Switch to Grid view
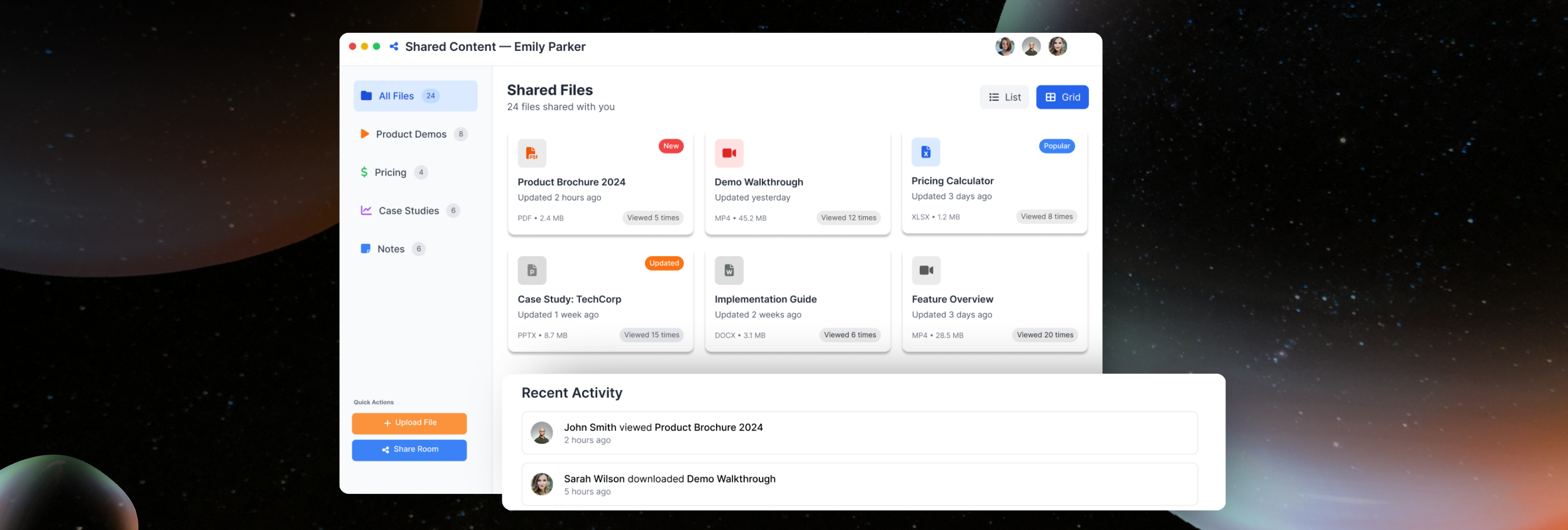This screenshot has width=1568, height=530. pos(1061,97)
